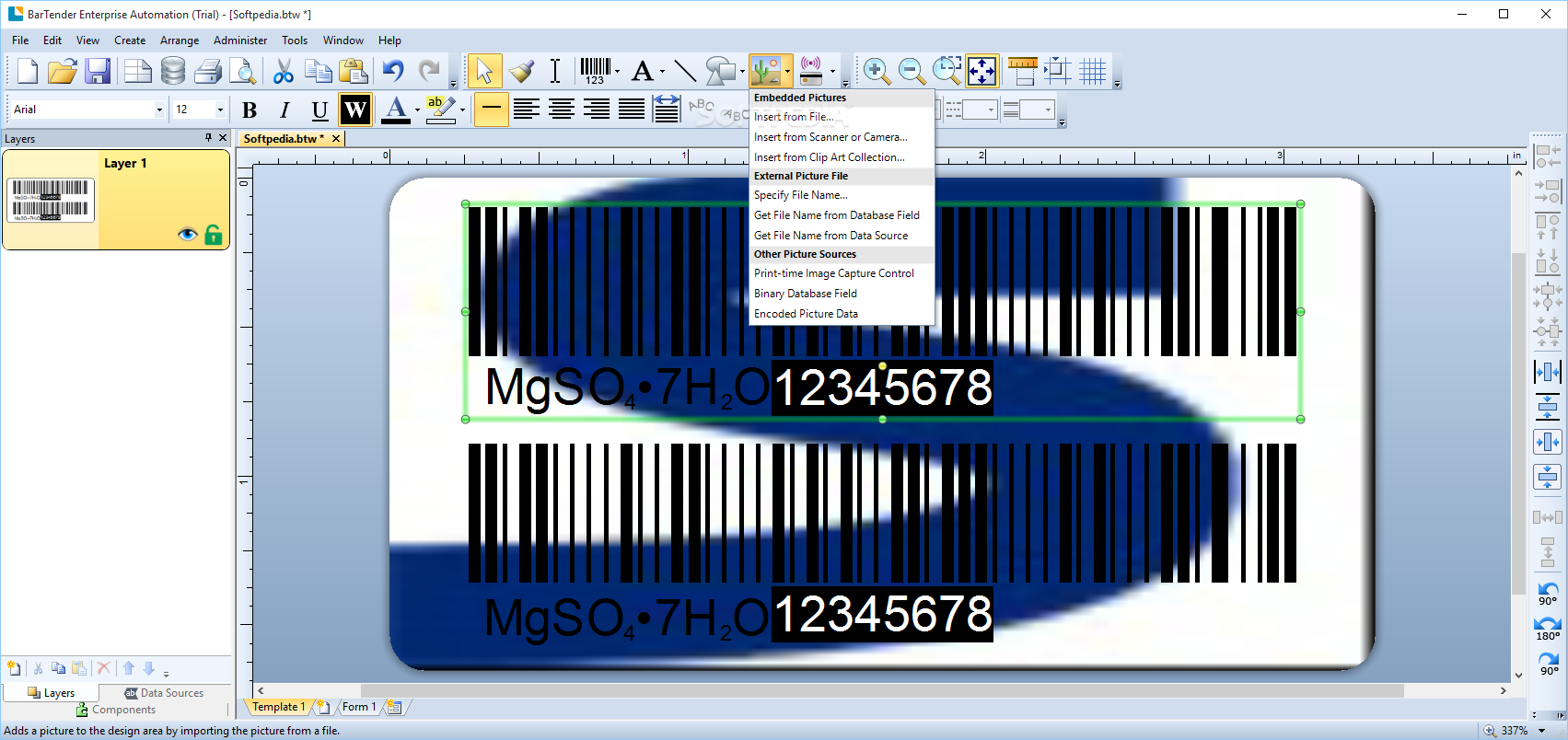Create a new document with the New icon
This screenshot has height=740, width=1568.
pos(27,71)
